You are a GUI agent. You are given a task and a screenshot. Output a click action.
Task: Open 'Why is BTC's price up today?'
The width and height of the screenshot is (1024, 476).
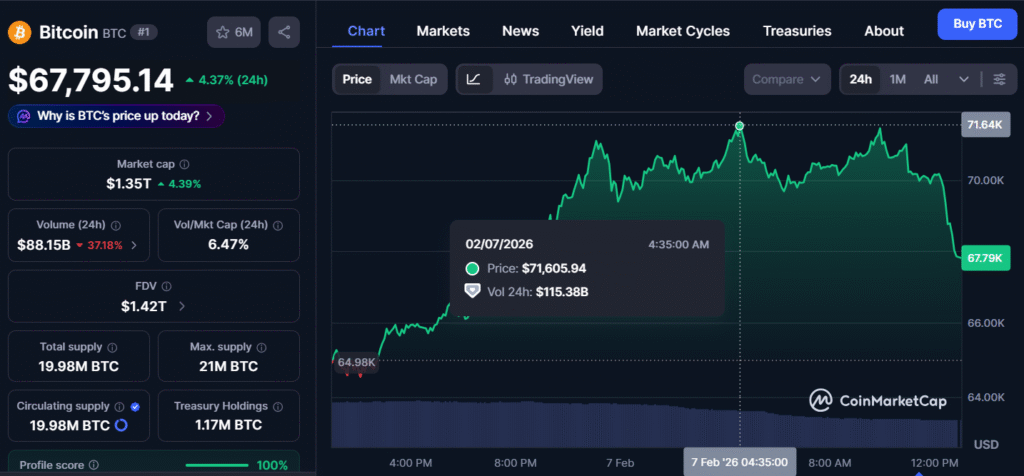pyautogui.click(x=117, y=116)
